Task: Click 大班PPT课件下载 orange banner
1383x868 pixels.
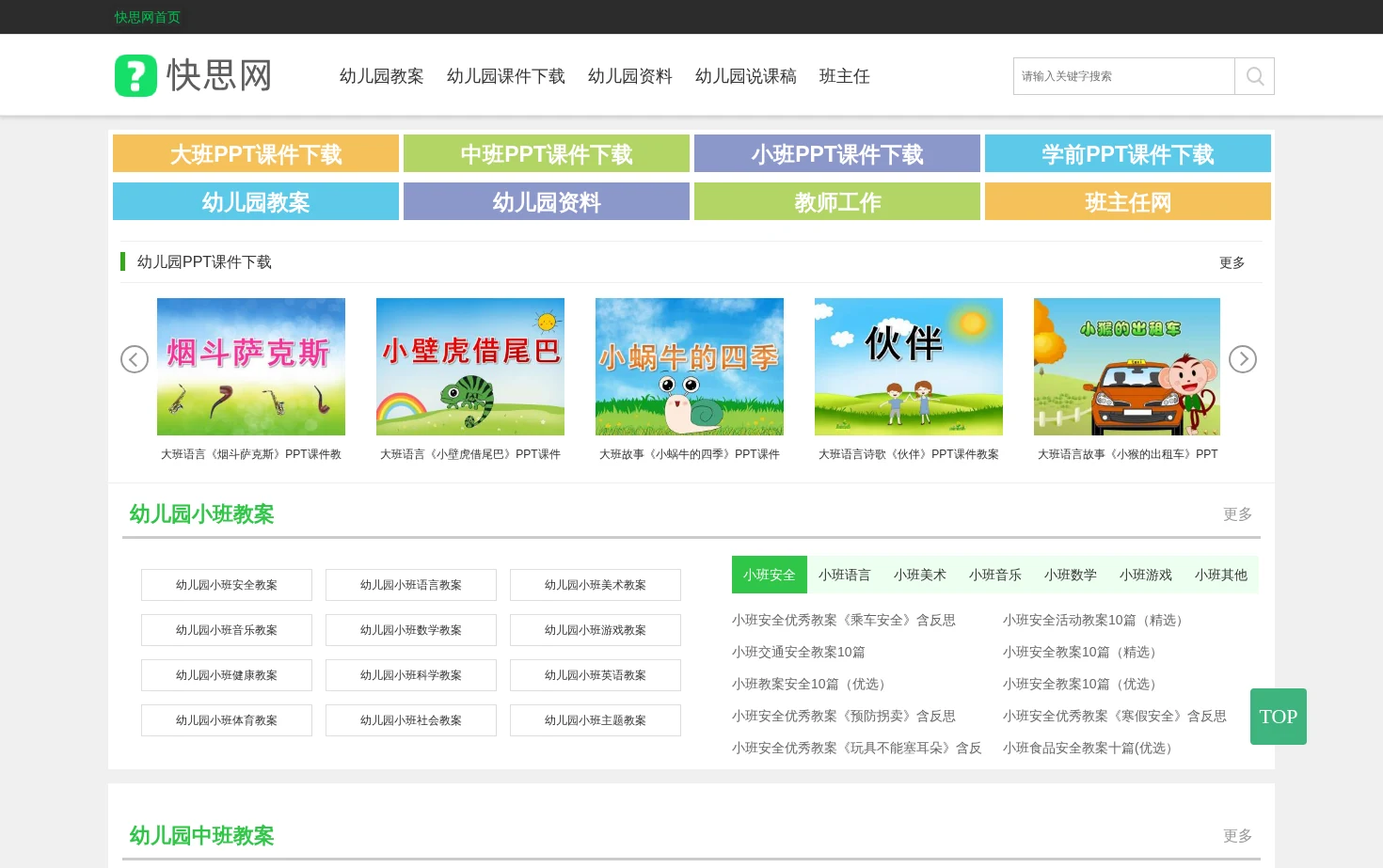Action: (256, 153)
